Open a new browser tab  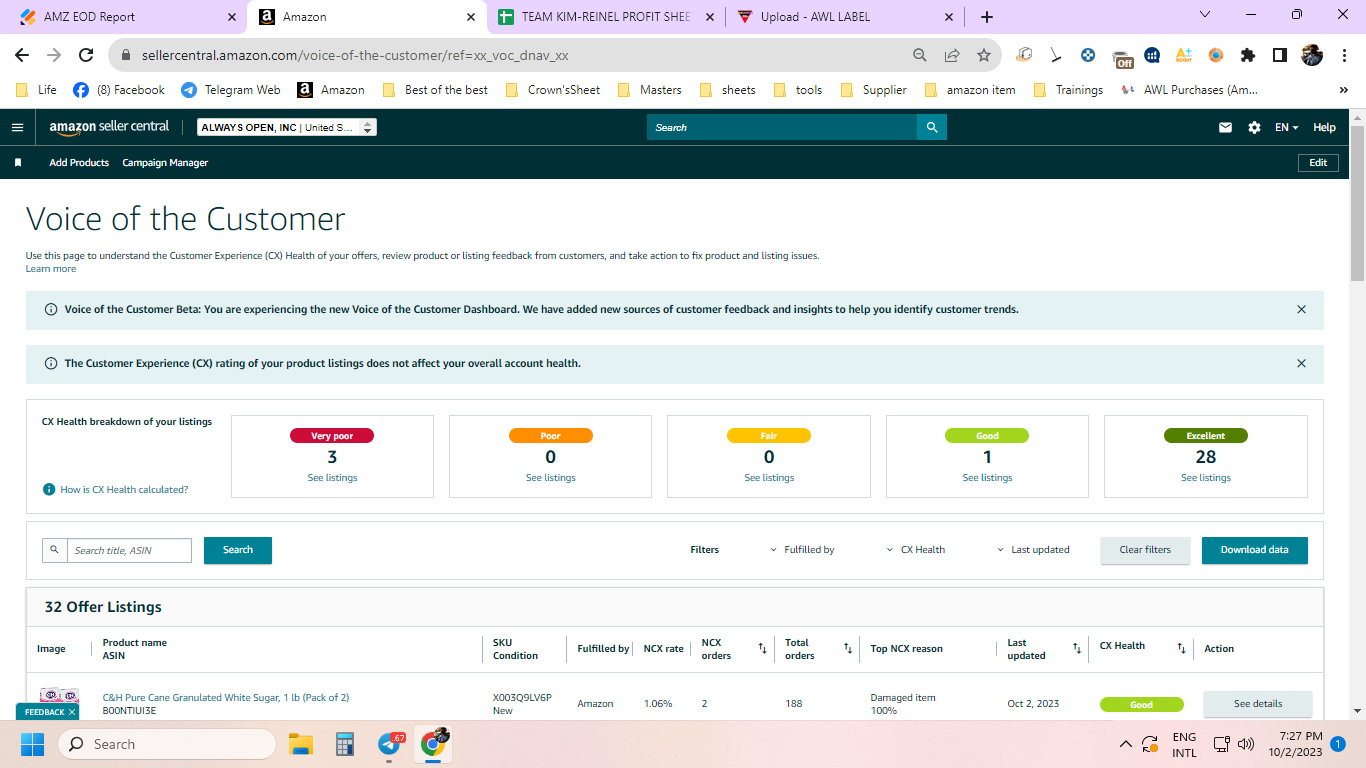pyautogui.click(x=987, y=17)
